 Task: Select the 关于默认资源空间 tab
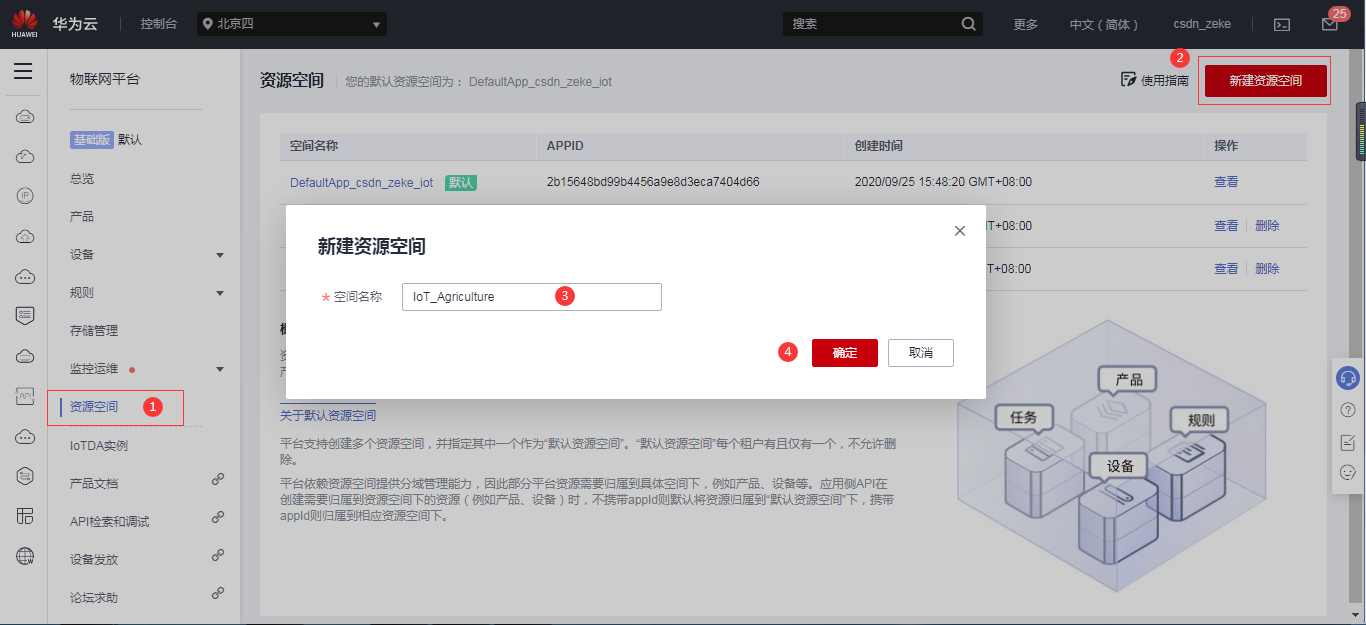click(x=328, y=416)
